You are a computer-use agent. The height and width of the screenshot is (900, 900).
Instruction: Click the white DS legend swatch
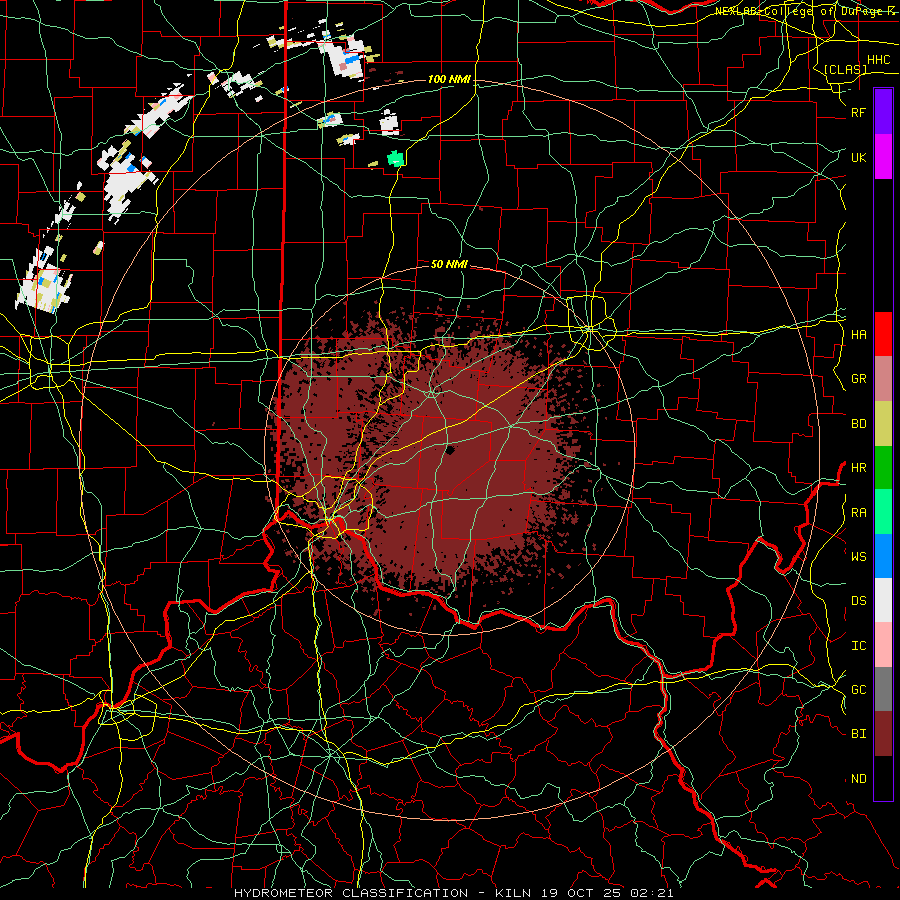point(883,600)
